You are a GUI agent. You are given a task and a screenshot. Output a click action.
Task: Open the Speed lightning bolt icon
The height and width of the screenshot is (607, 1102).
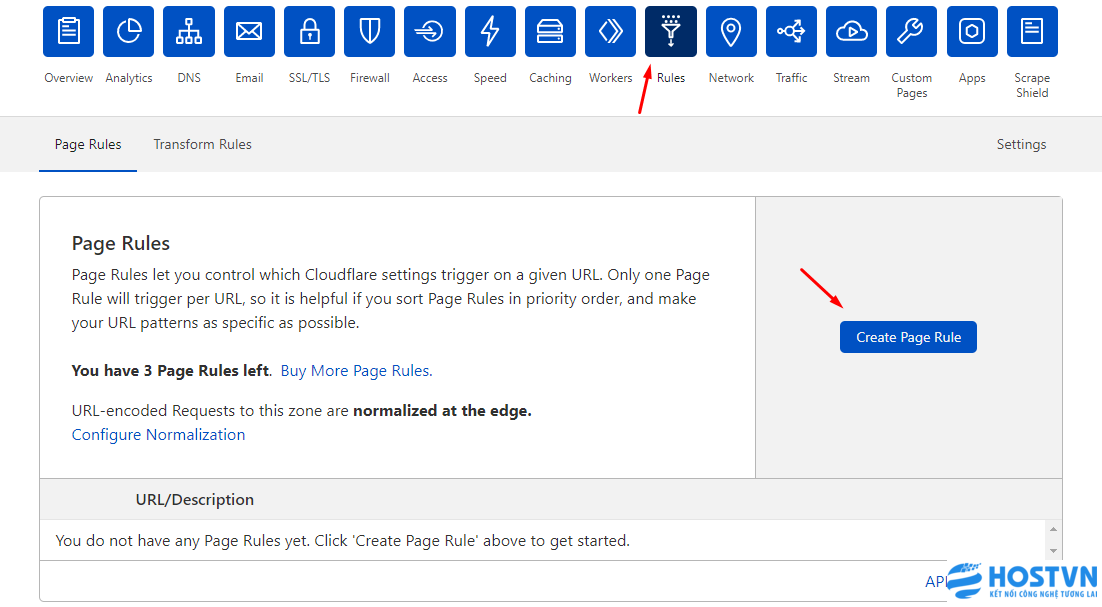click(490, 32)
